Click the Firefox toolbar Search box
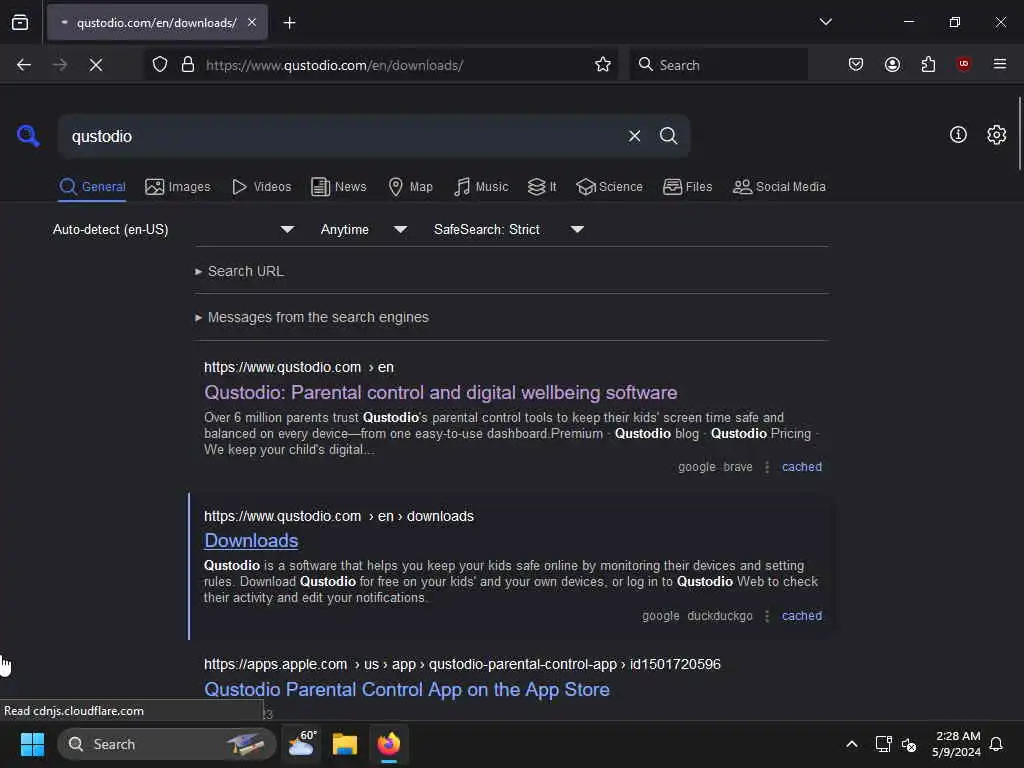Viewport: 1024px width, 768px height. 718,65
